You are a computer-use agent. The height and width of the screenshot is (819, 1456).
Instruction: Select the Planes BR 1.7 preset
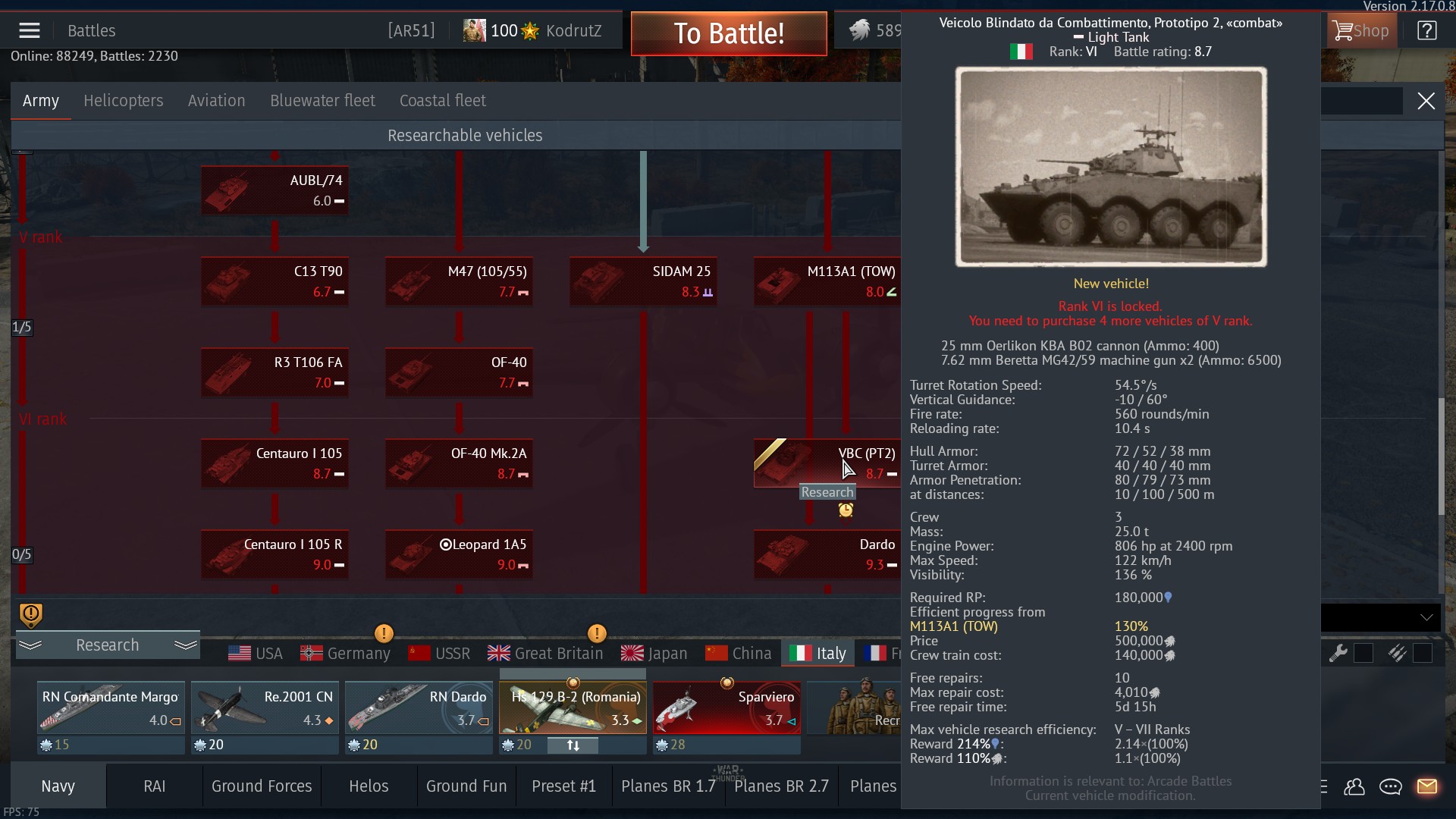coord(668,786)
